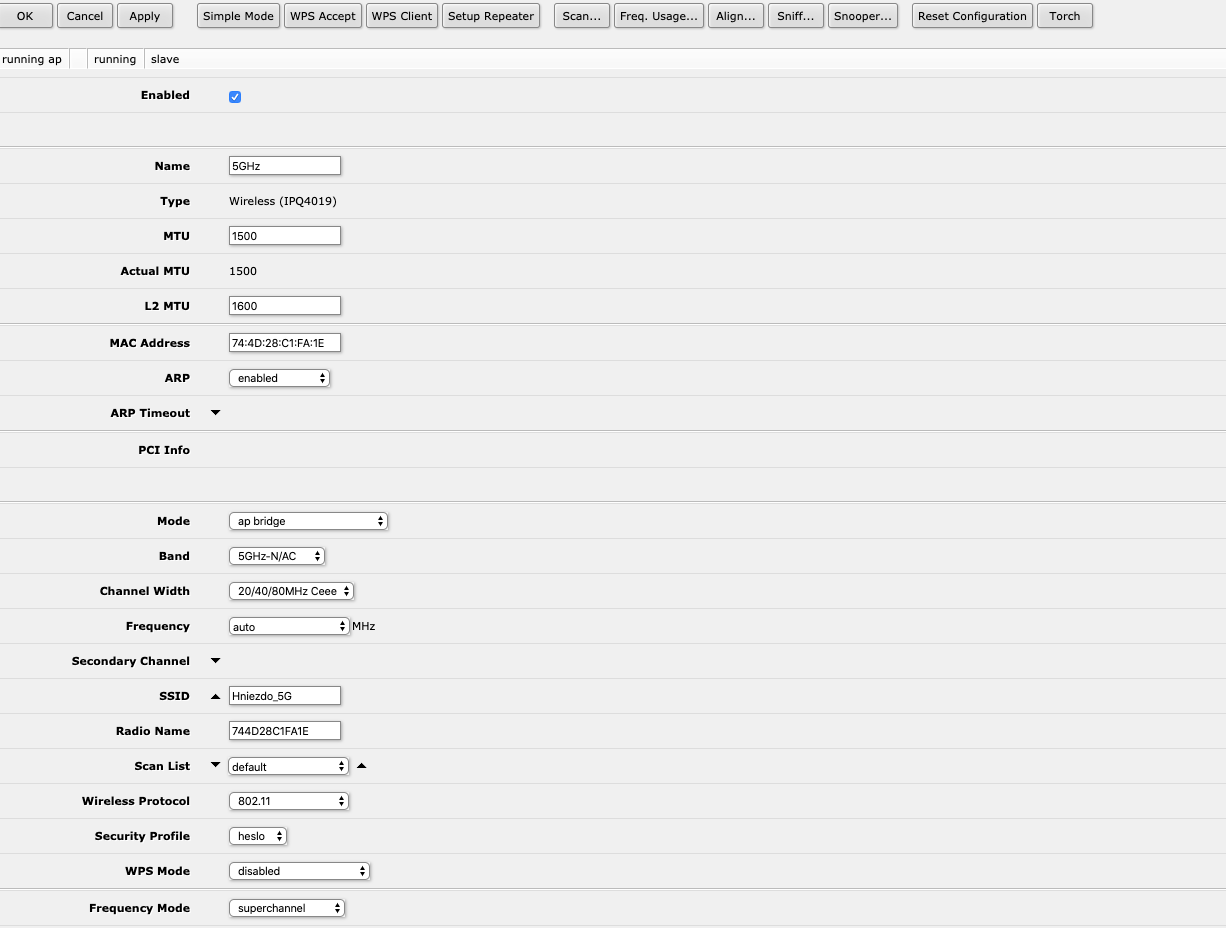
Task: Open Freq. Usage... tool
Action: click(x=659, y=16)
